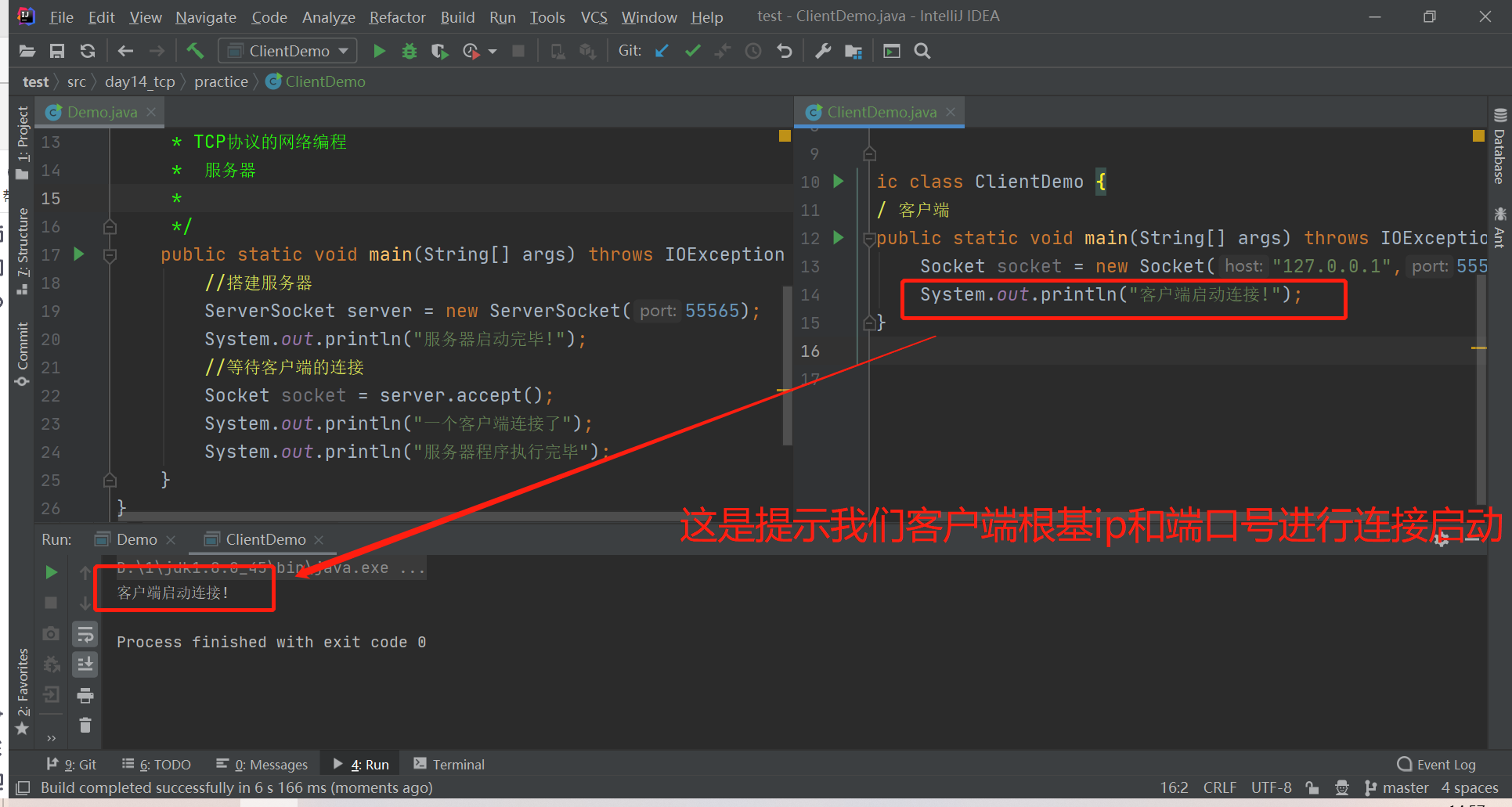Collapse comment fold marker on Demo line 16

110,227
